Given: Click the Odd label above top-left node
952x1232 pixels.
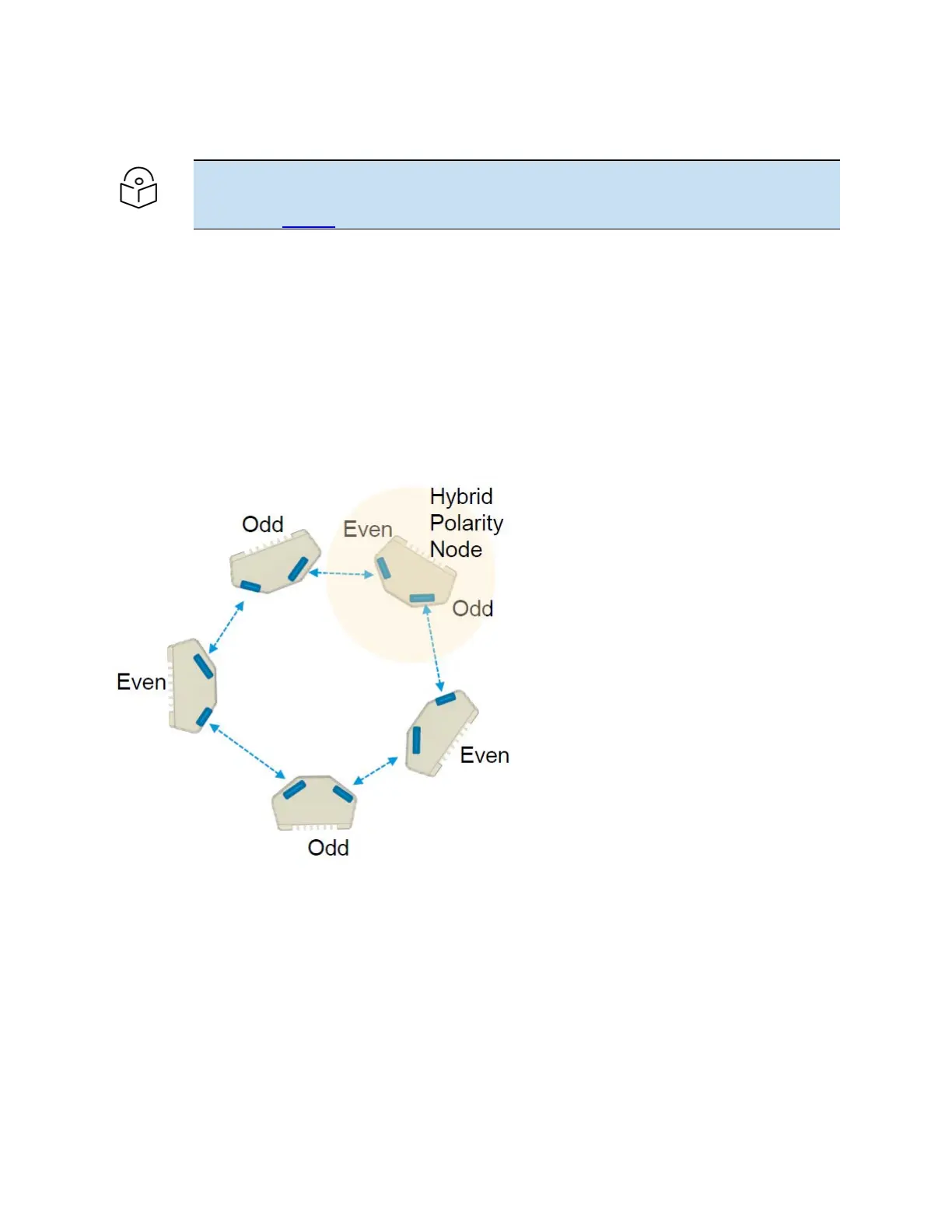Looking at the screenshot, I should pos(263,524).
